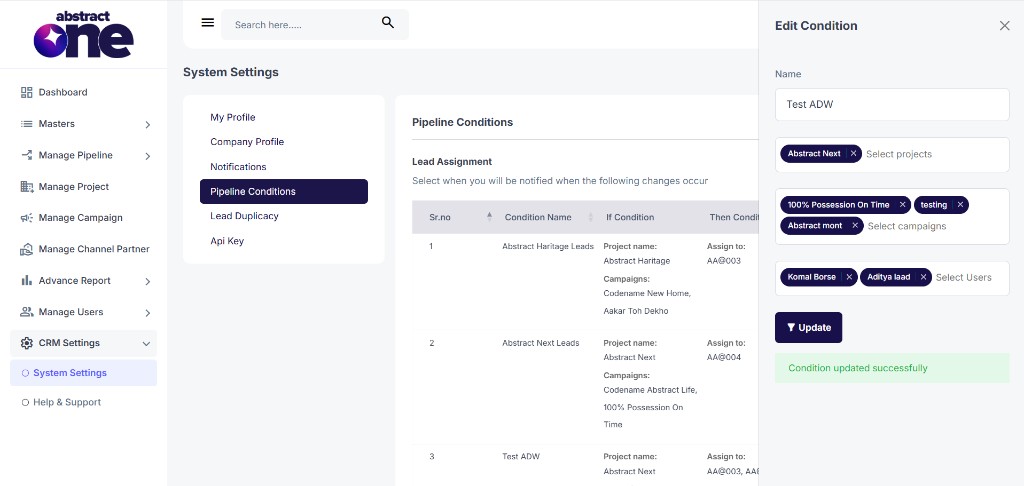The image size is (1024, 486).
Task: Remove the testing campaign tag
Action: (960, 204)
